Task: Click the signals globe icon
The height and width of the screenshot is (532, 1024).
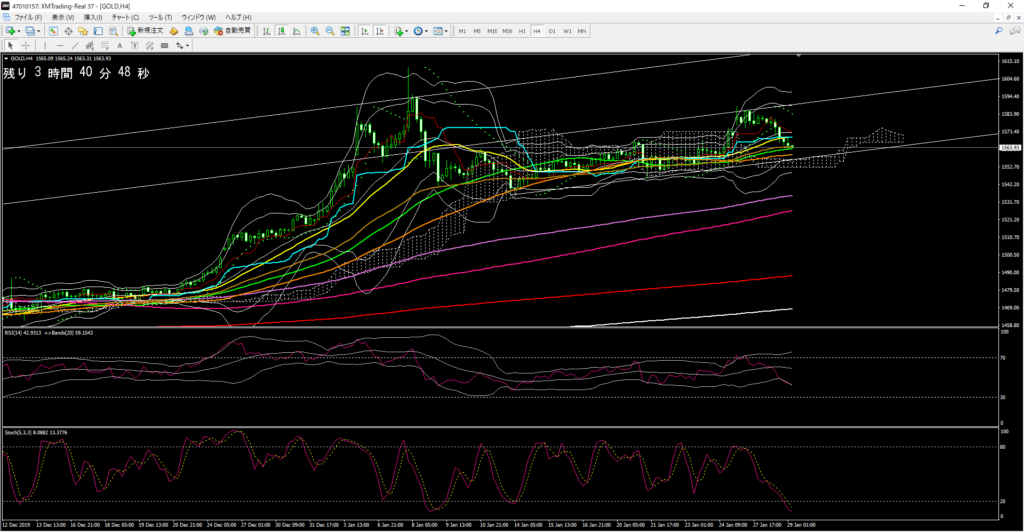Action: pyautogui.click(x=203, y=31)
